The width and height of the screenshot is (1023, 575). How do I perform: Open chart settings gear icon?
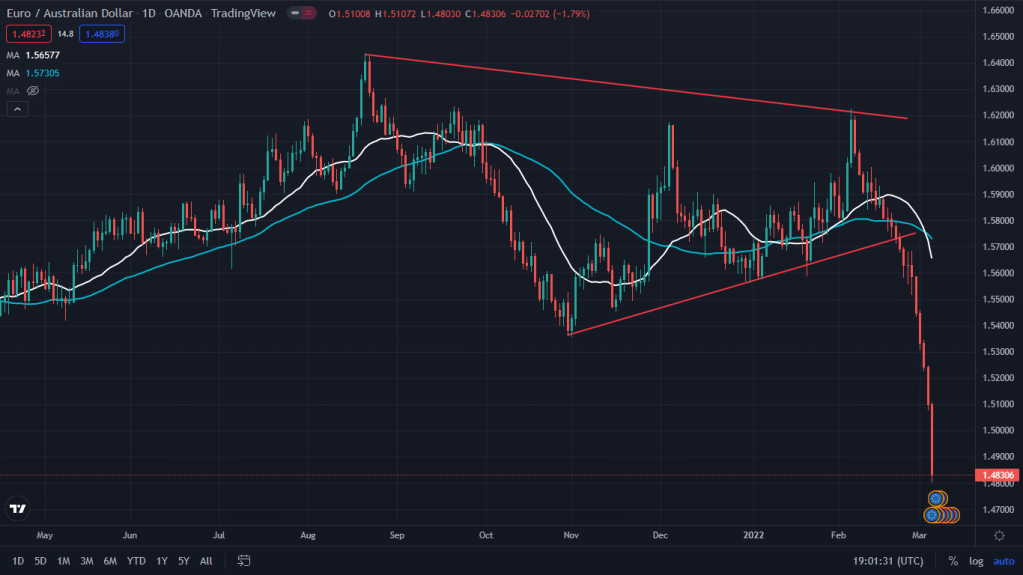coord(998,536)
